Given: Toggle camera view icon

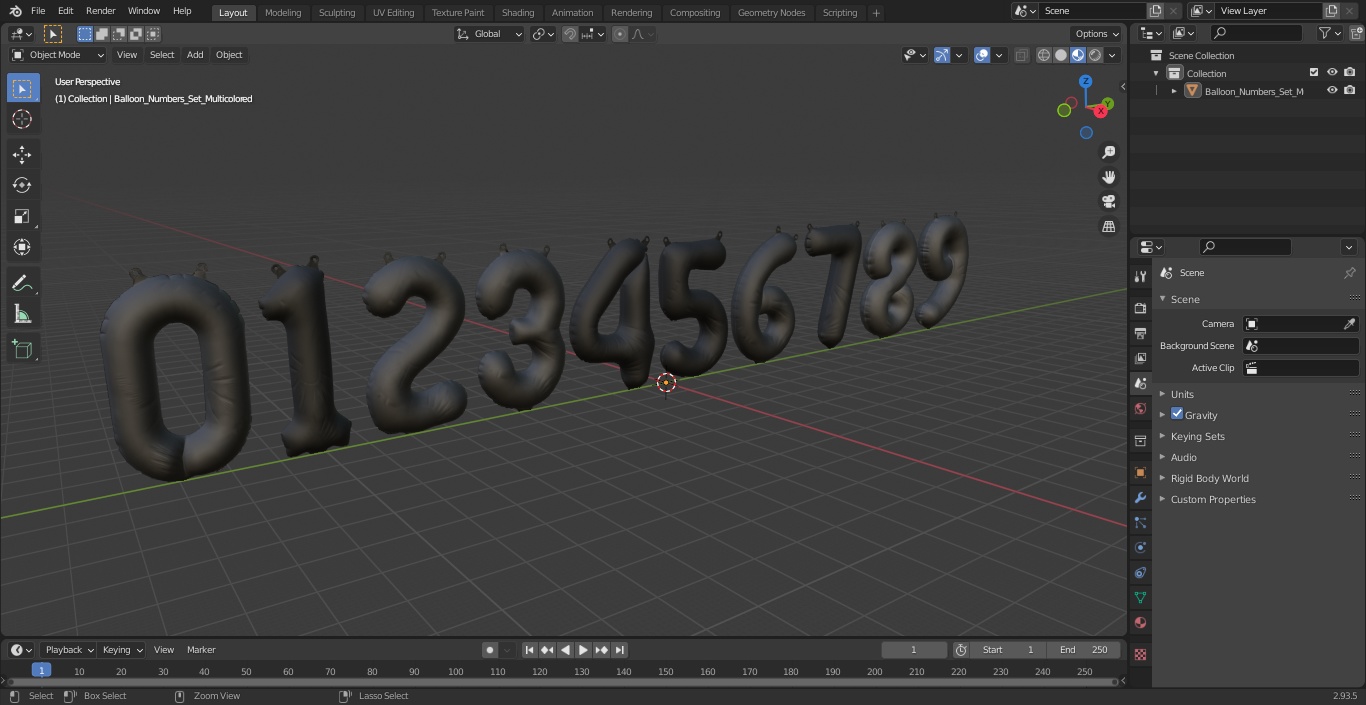Looking at the screenshot, I should (x=1109, y=201).
